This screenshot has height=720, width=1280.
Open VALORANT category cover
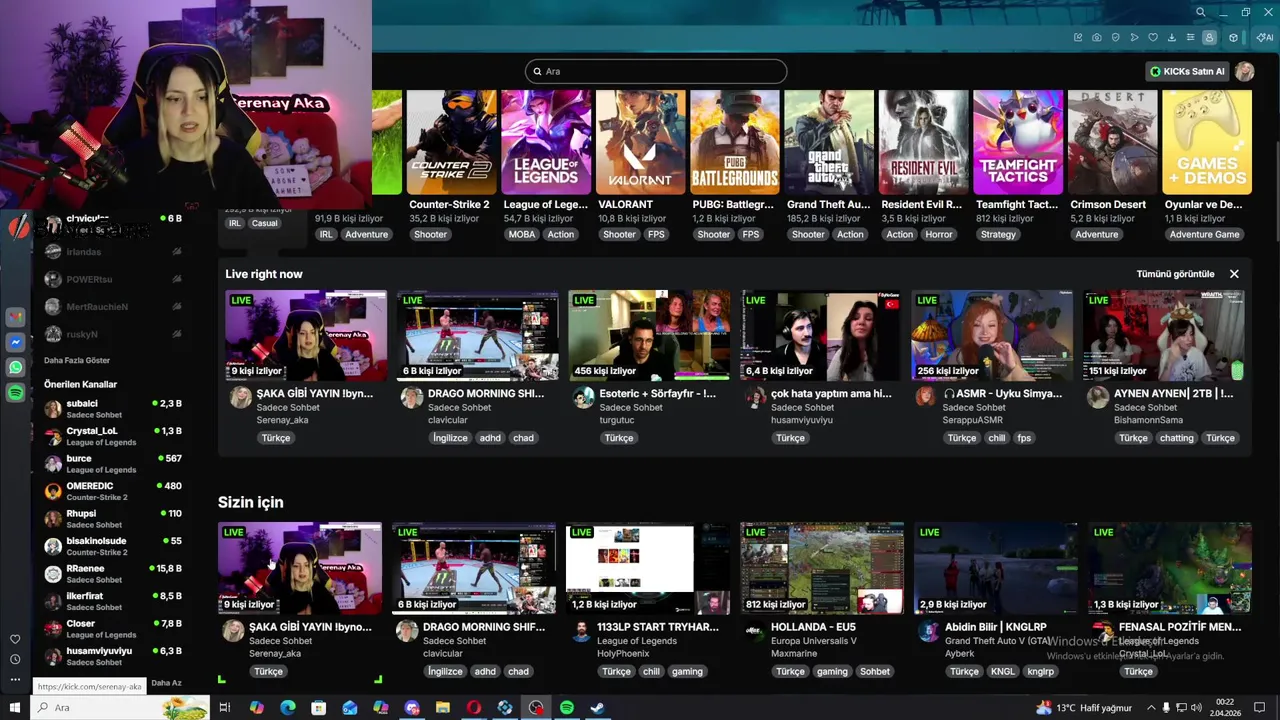pyautogui.click(x=640, y=142)
